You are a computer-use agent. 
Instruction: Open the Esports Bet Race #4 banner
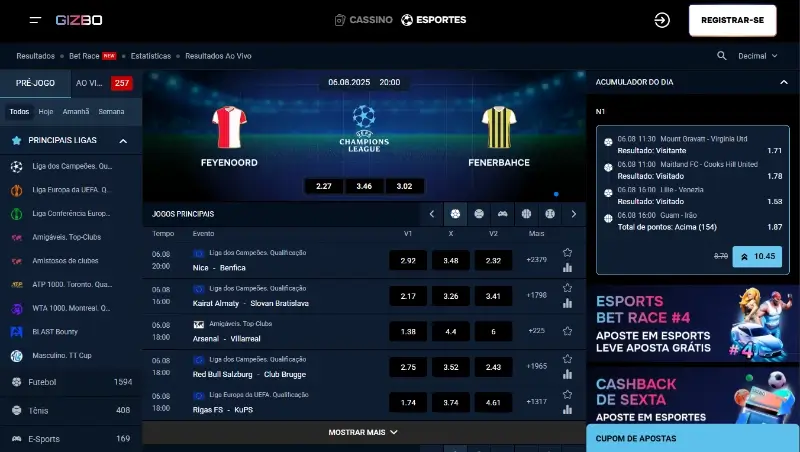click(693, 324)
